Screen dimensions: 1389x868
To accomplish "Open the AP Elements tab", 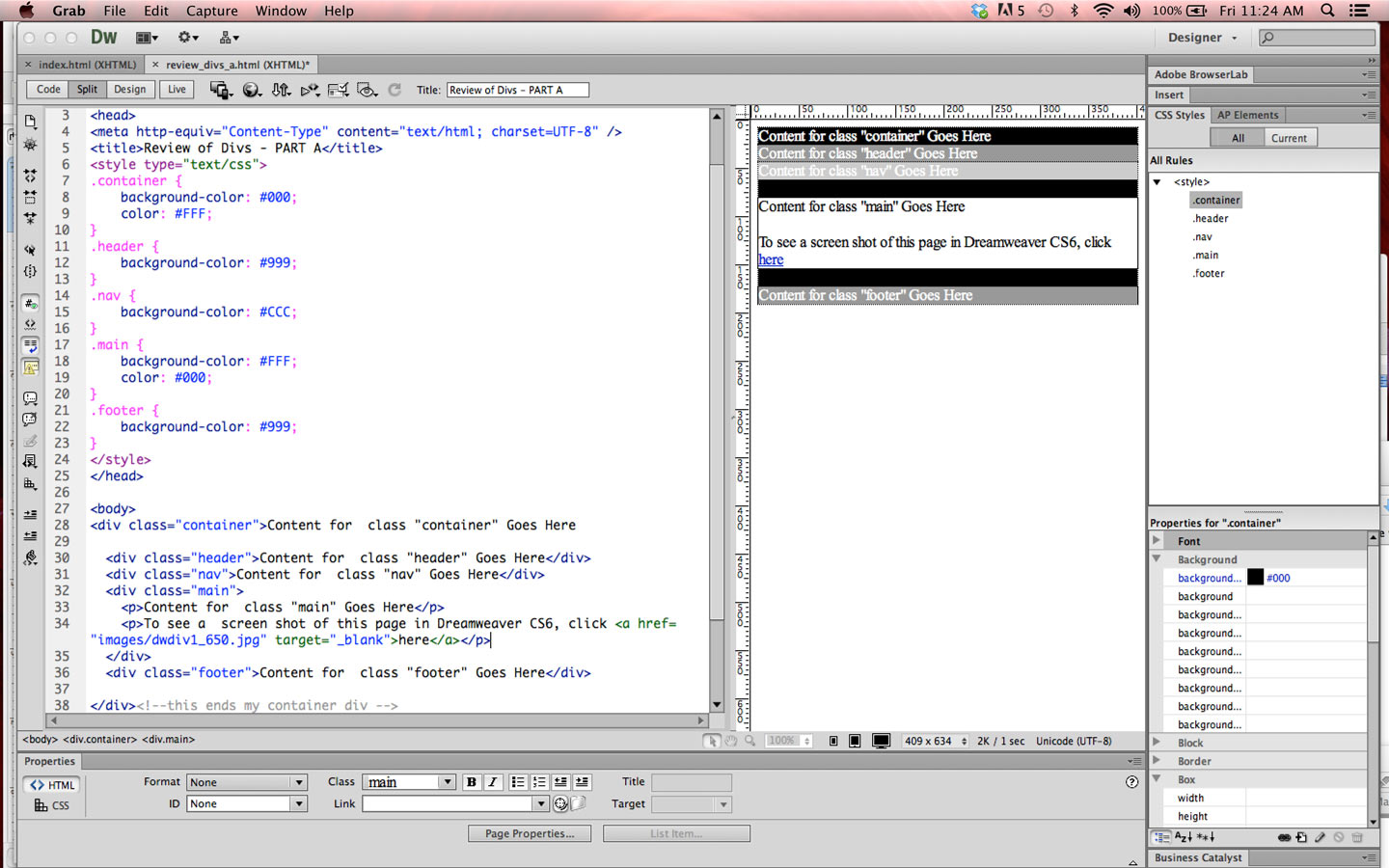I will 1247,115.
